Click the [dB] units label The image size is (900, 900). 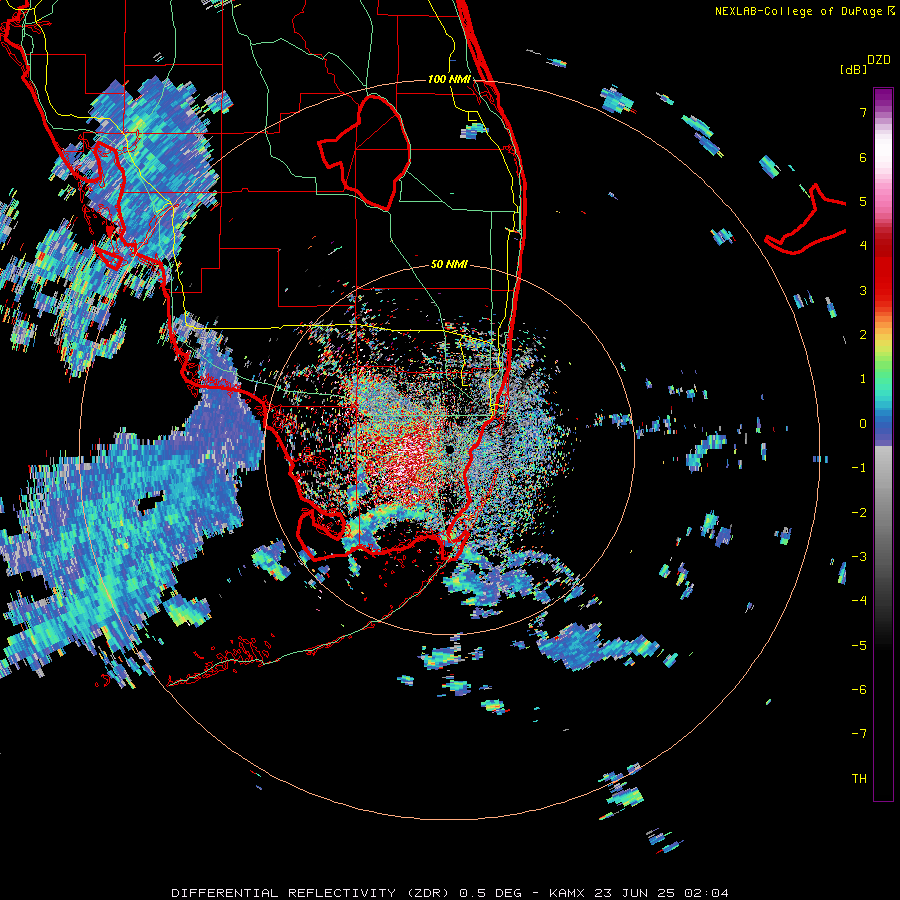click(854, 69)
